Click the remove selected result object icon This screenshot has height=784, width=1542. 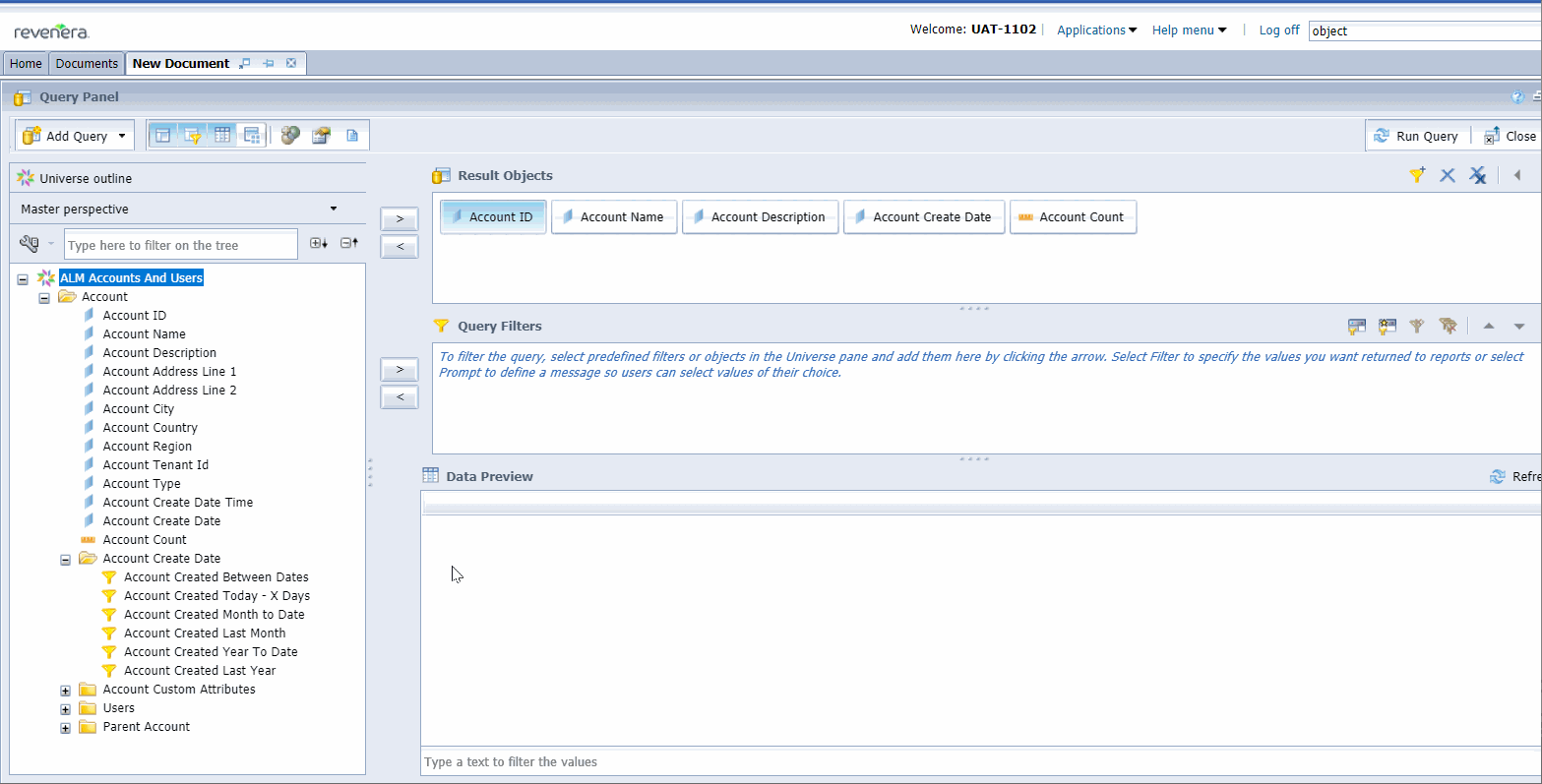[x=1448, y=175]
